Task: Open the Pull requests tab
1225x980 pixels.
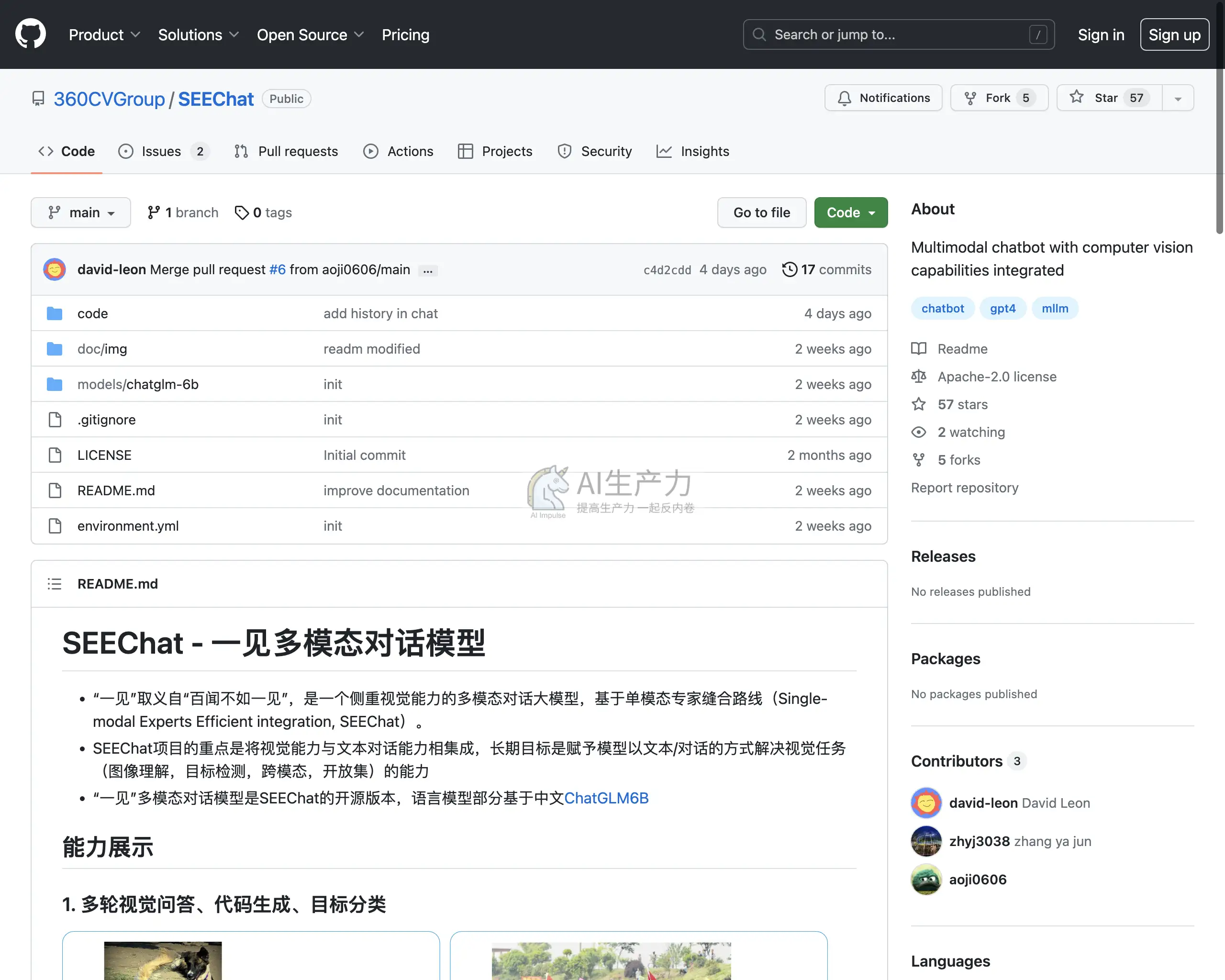Action: point(286,151)
